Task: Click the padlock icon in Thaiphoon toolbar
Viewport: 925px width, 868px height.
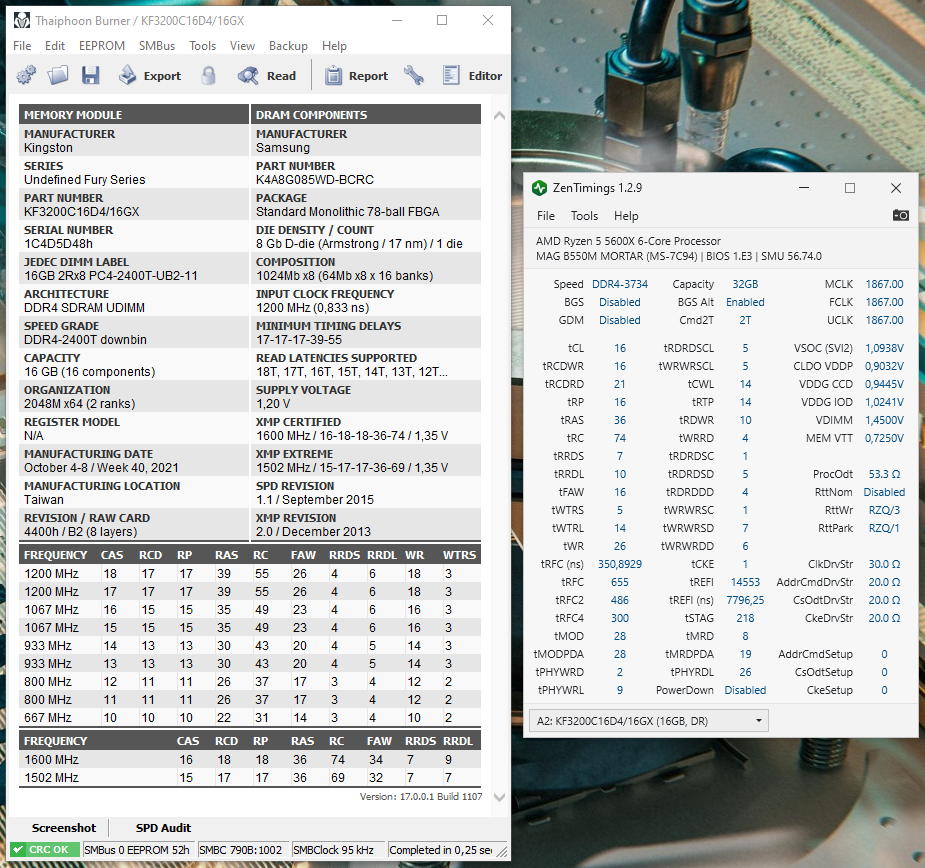Action: [x=208, y=76]
